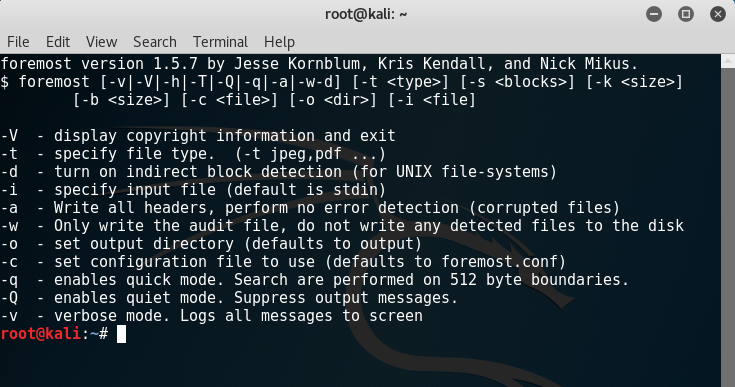Open the File menu
The height and width of the screenshot is (387, 735).
(18, 42)
